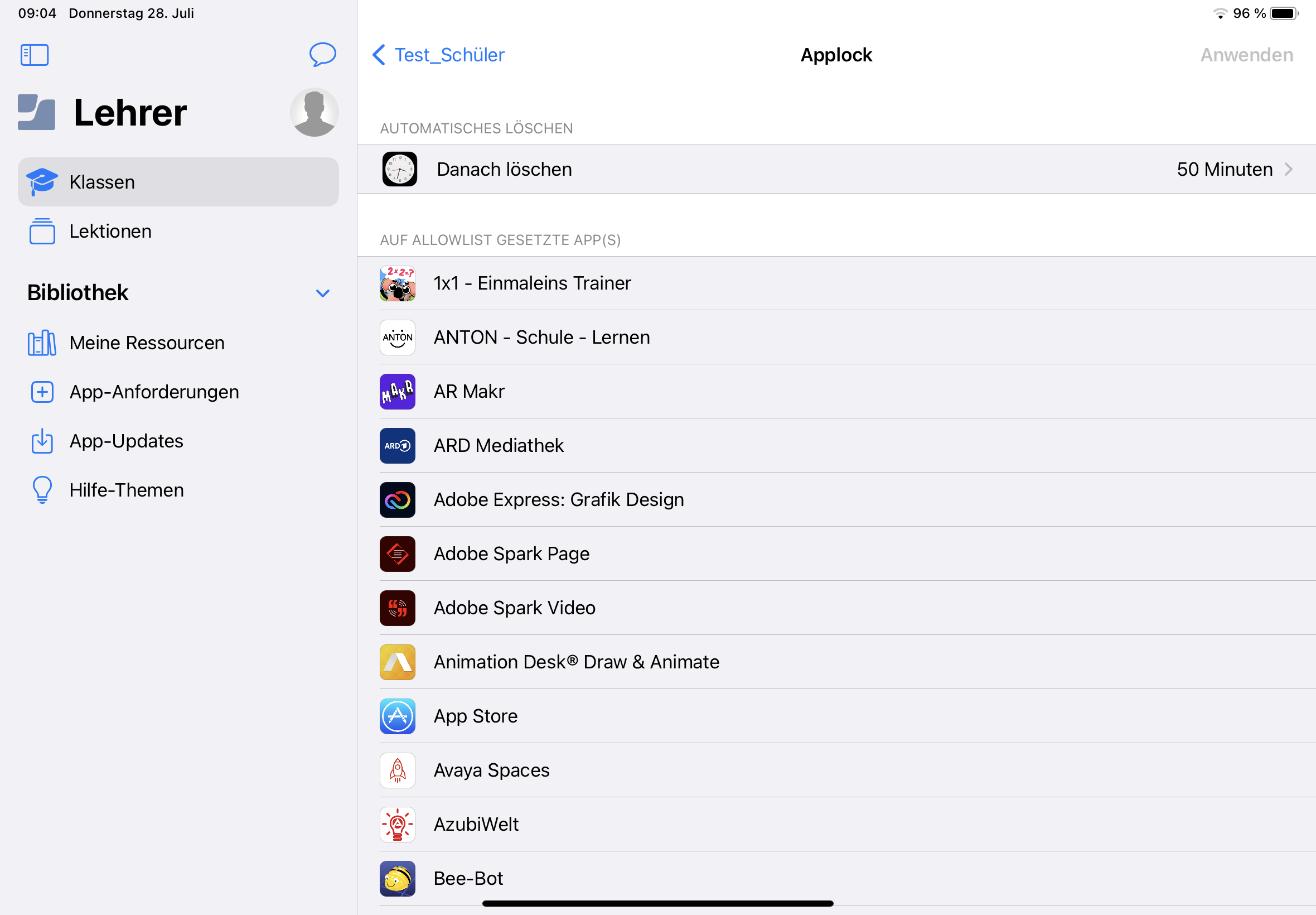Click the download App-Updates icon

[x=42, y=441]
